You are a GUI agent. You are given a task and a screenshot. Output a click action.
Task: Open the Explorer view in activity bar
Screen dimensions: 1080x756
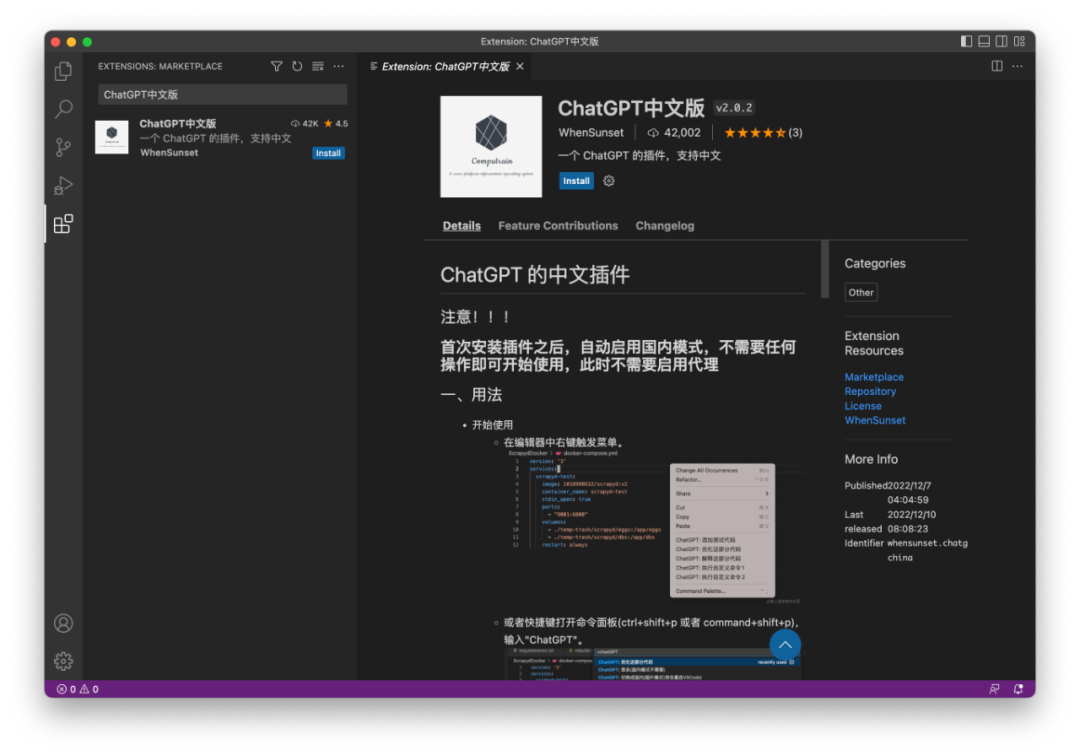click(63, 71)
